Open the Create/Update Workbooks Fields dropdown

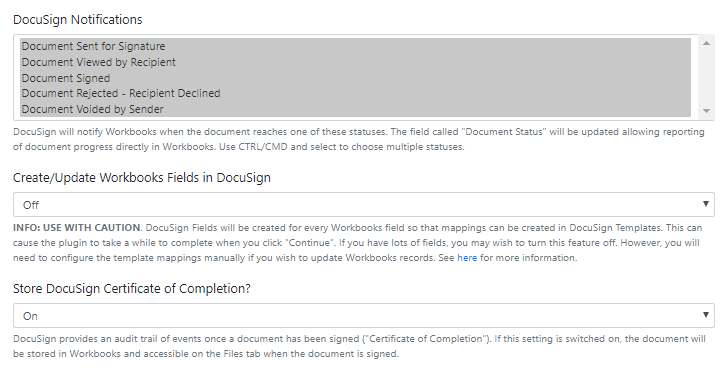pos(364,205)
